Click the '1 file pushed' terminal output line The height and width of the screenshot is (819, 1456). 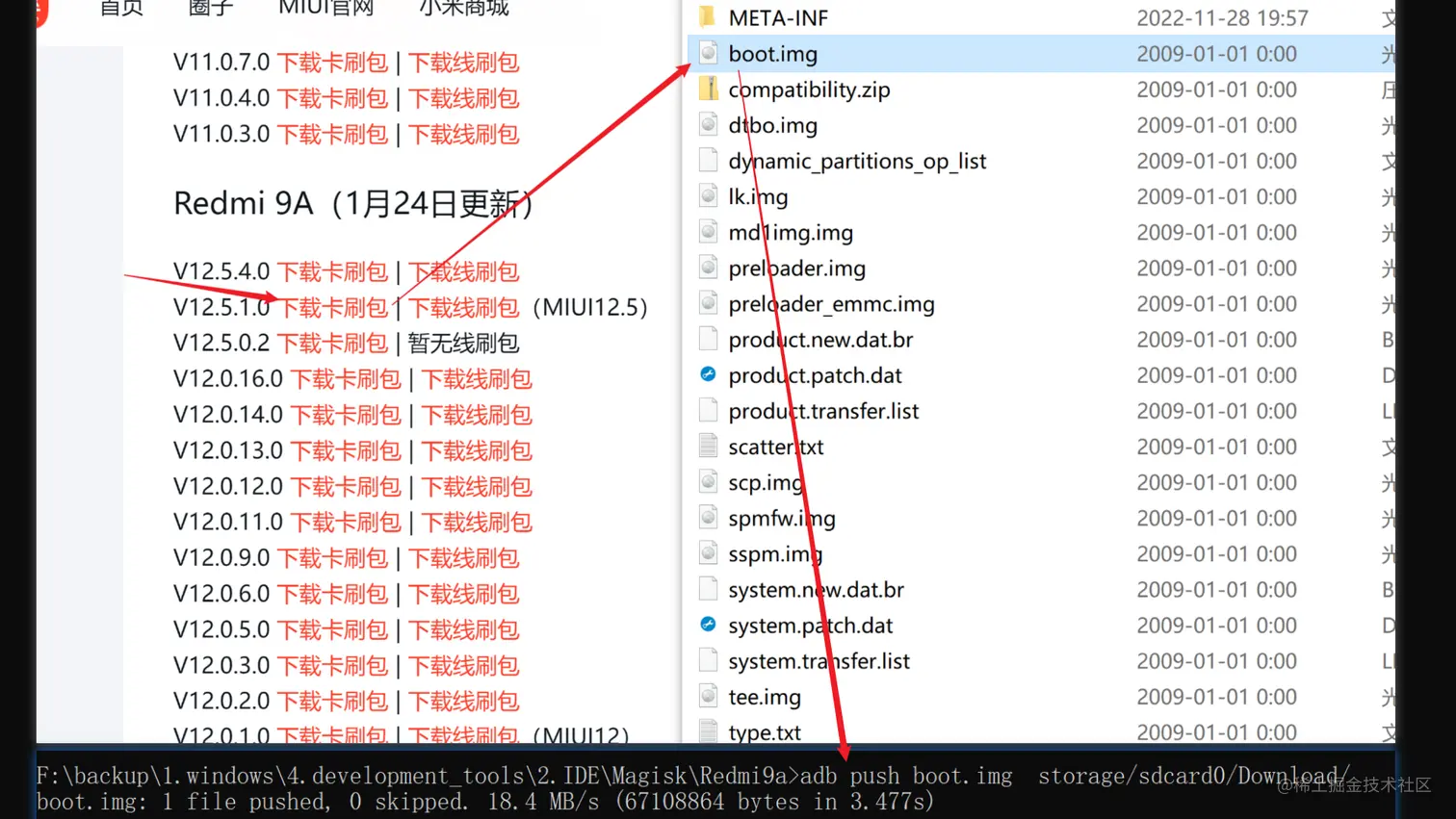[x=485, y=802]
